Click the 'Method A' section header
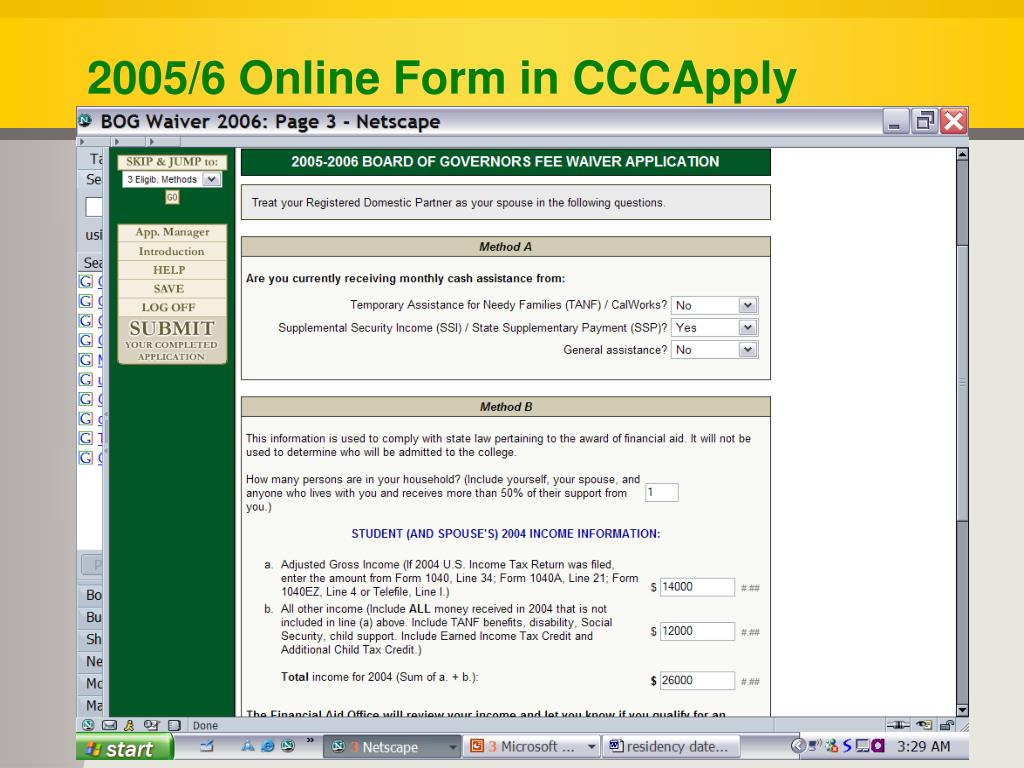The width and height of the screenshot is (1024, 768). point(505,247)
